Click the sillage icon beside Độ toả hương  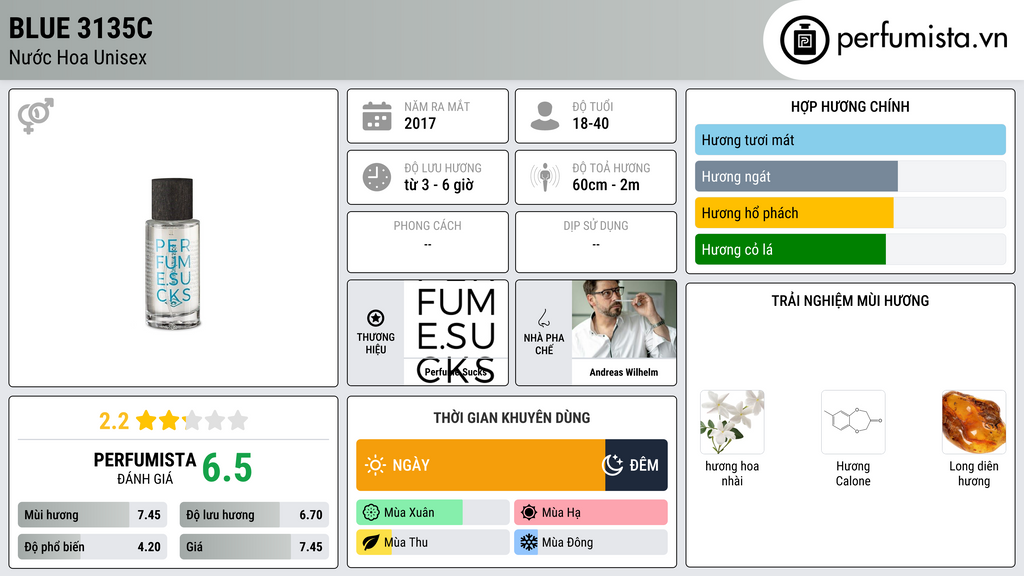click(545, 177)
